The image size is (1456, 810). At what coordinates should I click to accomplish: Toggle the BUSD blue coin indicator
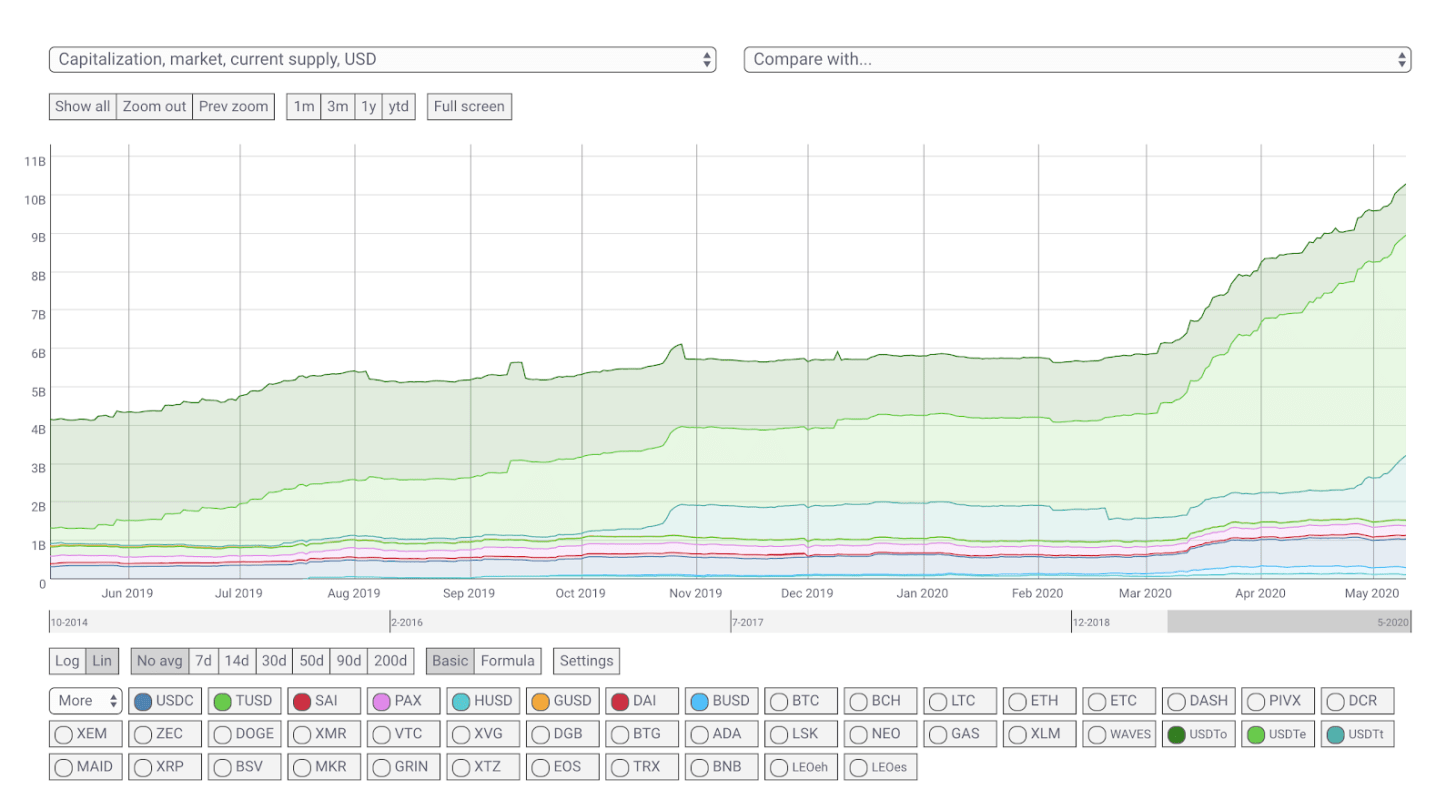coord(700,701)
